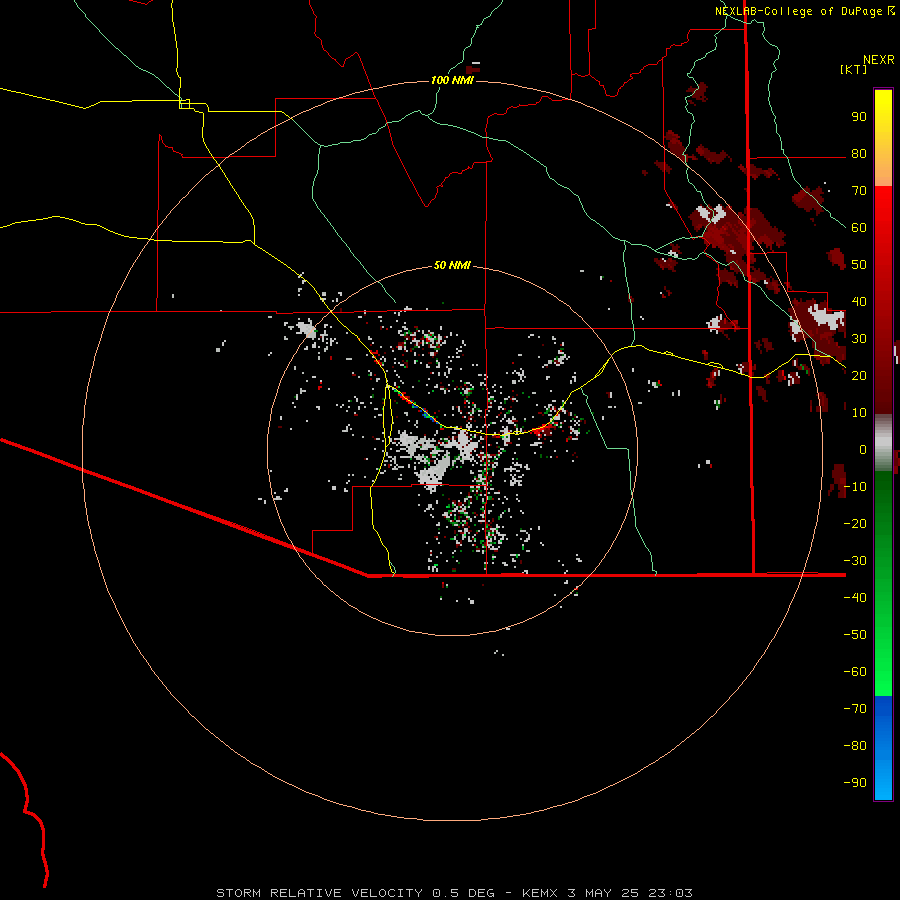Screen dimensions: 900x900
Task: Click the 3 MAY 25 date in footer
Action: [x=604, y=893]
